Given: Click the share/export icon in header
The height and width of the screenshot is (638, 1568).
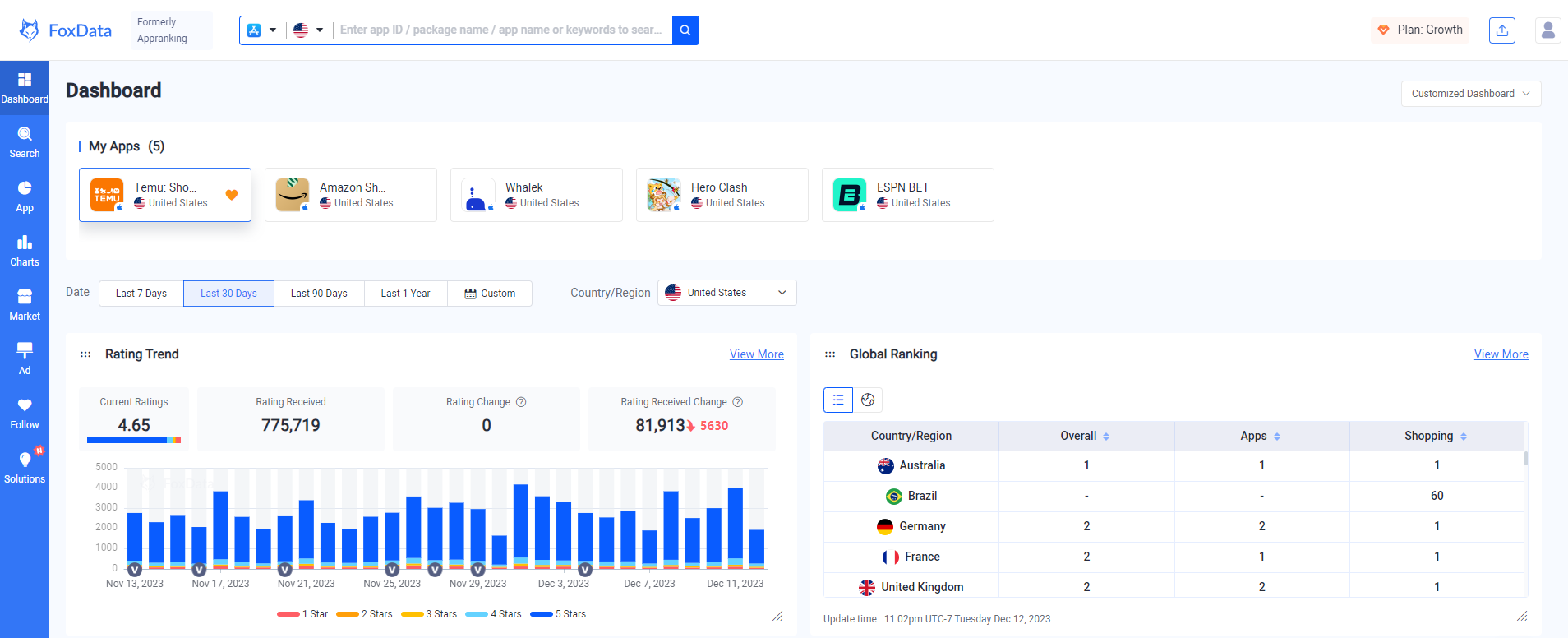Looking at the screenshot, I should [x=1502, y=30].
